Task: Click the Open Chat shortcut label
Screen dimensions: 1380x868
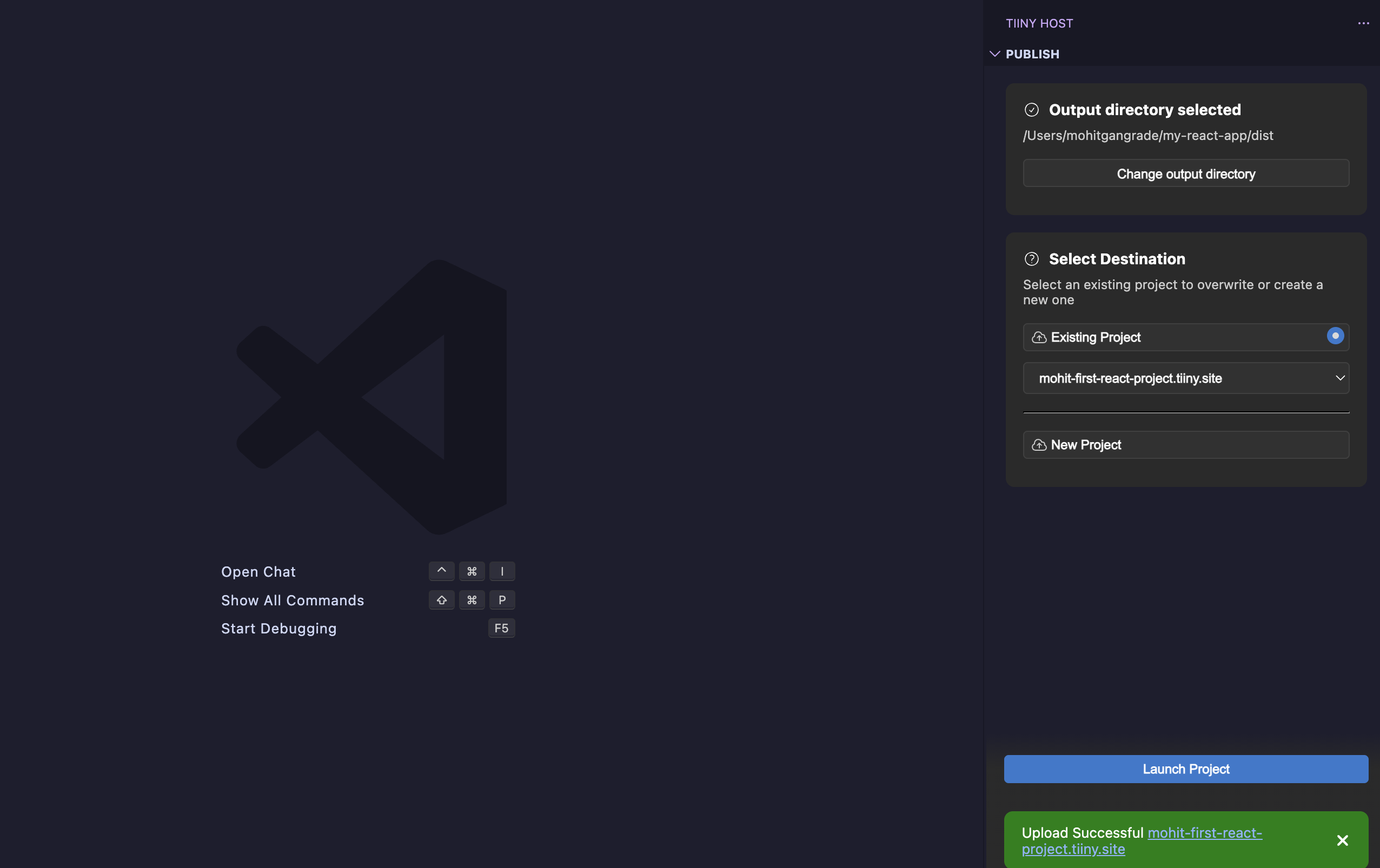Action: point(258,572)
